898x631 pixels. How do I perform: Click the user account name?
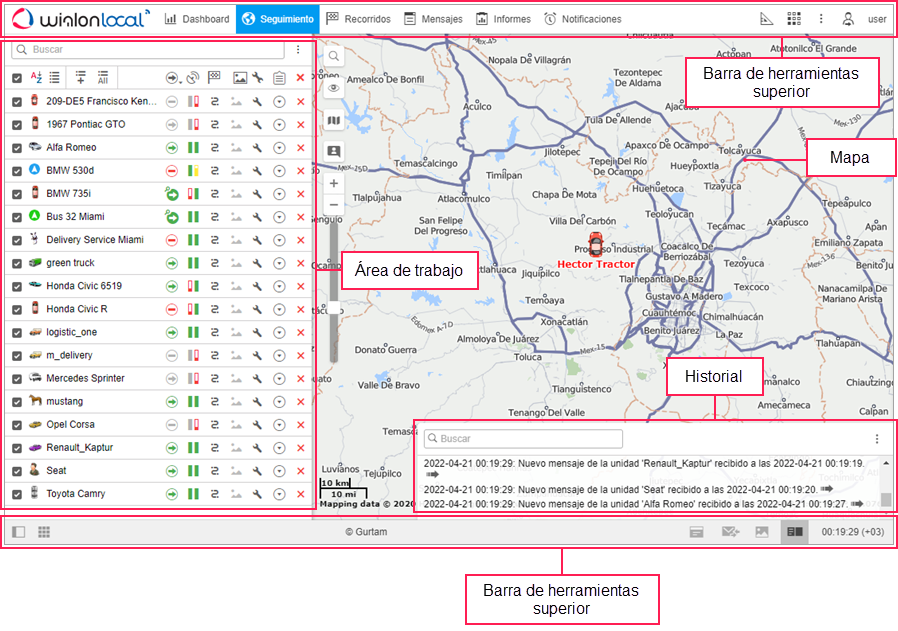[876, 19]
